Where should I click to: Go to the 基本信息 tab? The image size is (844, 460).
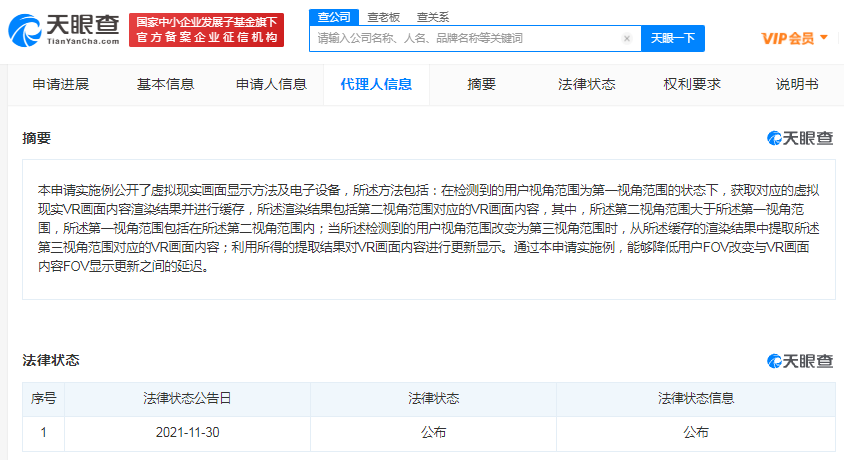pos(165,84)
